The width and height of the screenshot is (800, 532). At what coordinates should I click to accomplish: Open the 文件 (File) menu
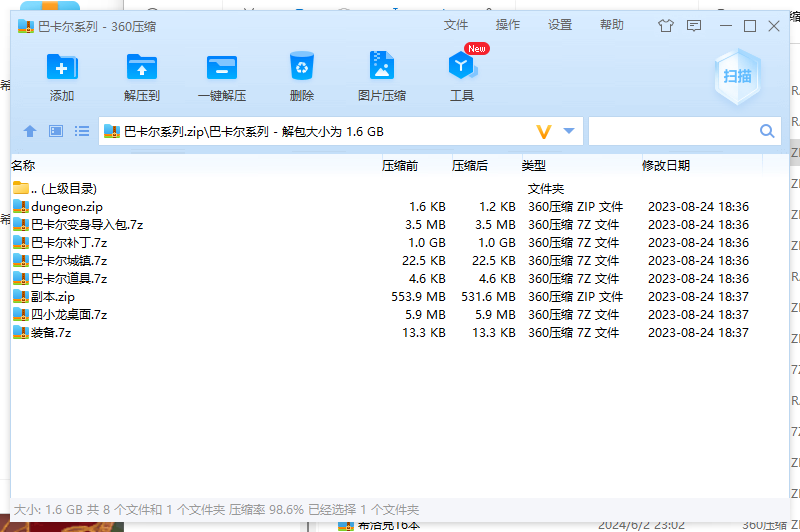tap(456, 25)
